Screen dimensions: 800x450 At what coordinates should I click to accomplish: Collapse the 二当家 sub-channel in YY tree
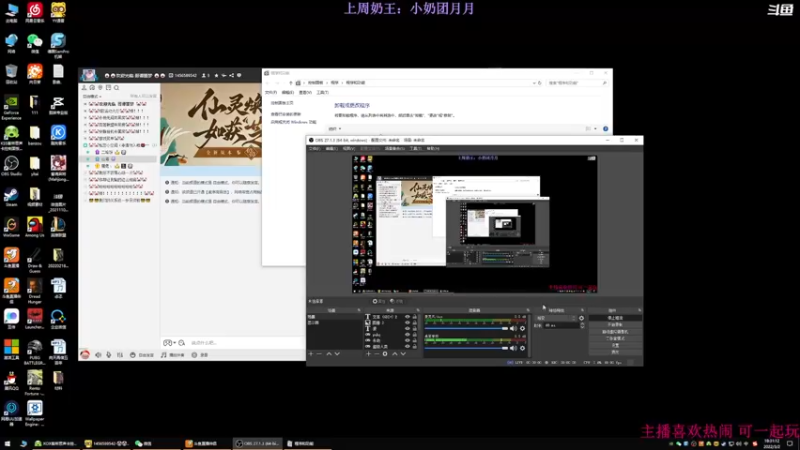pos(88,152)
